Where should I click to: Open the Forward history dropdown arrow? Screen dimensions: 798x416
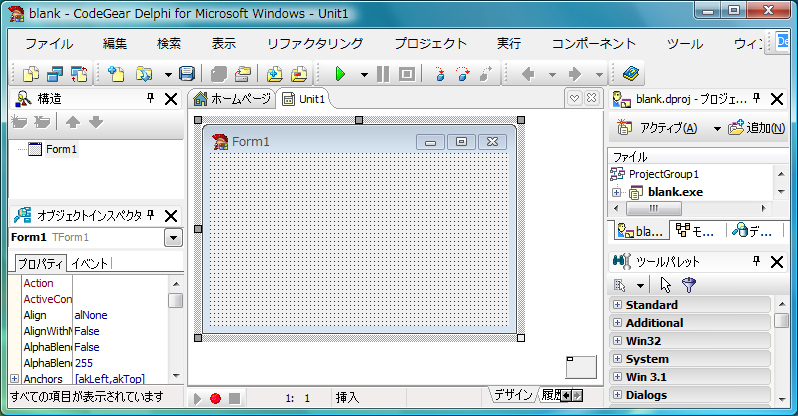pyautogui.click(x=600, y=74)
